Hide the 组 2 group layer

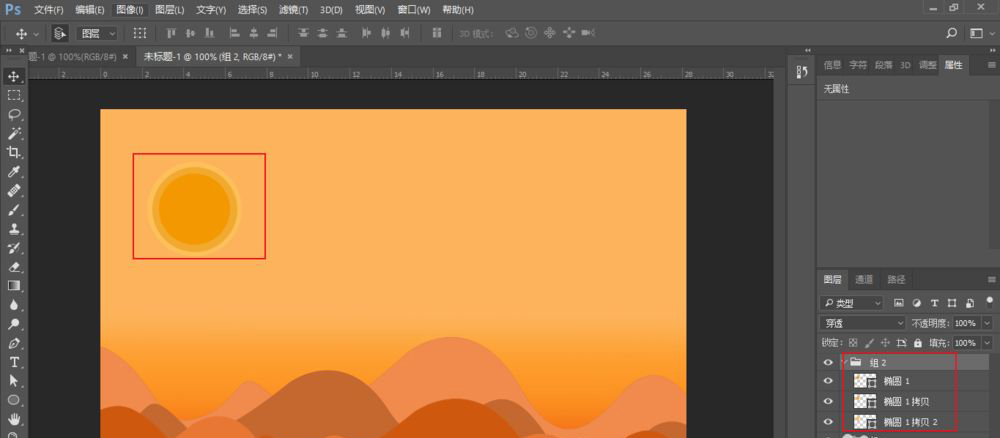pyautogui.click(x=828, y=362)
